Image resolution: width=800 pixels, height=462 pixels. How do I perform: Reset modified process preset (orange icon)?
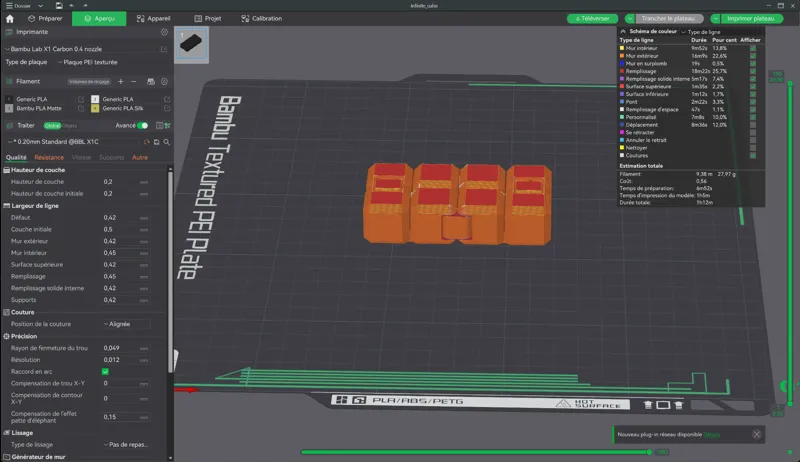(x=147, y=142)
